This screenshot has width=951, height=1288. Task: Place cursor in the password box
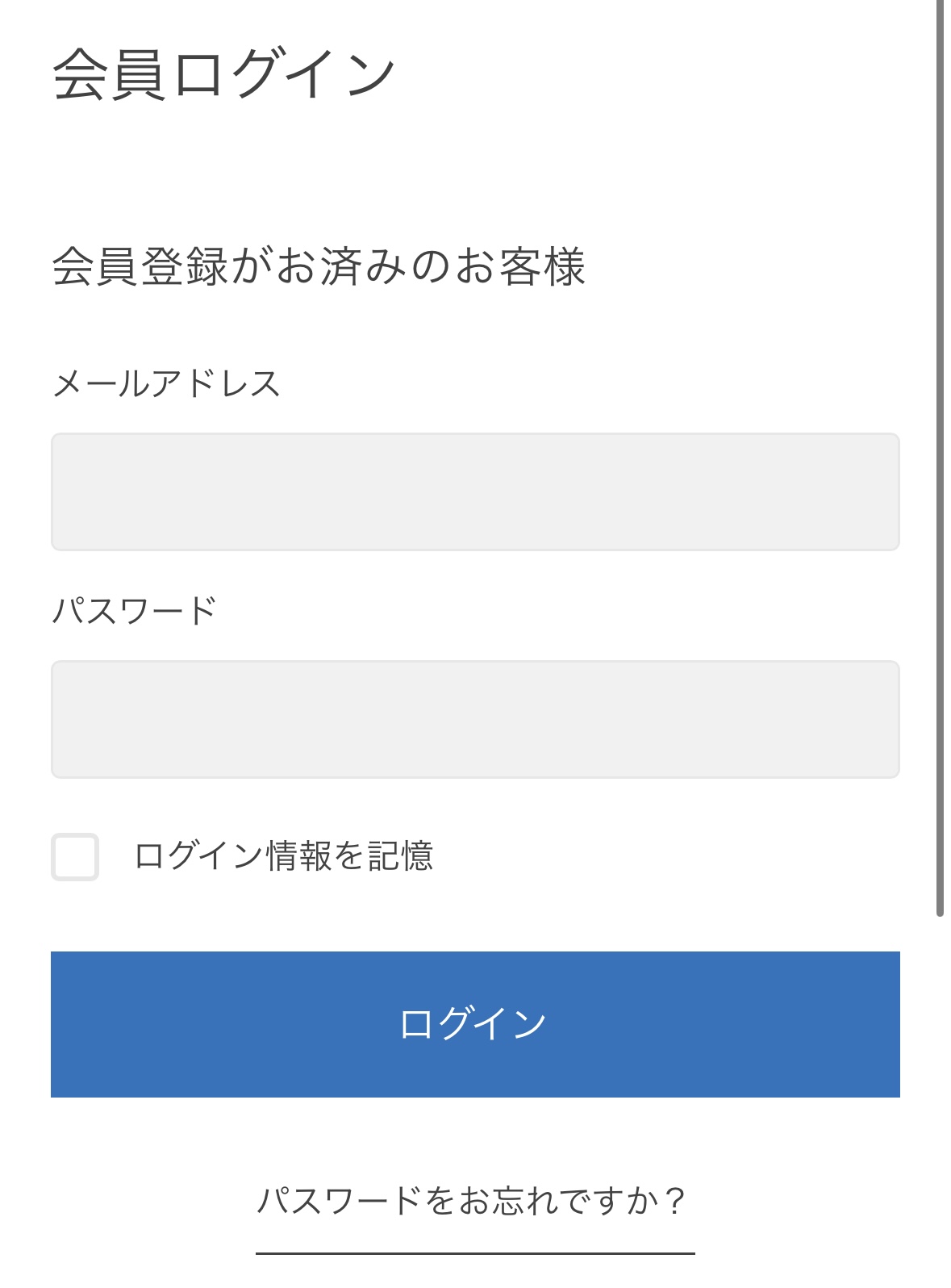tap(475, 720)
